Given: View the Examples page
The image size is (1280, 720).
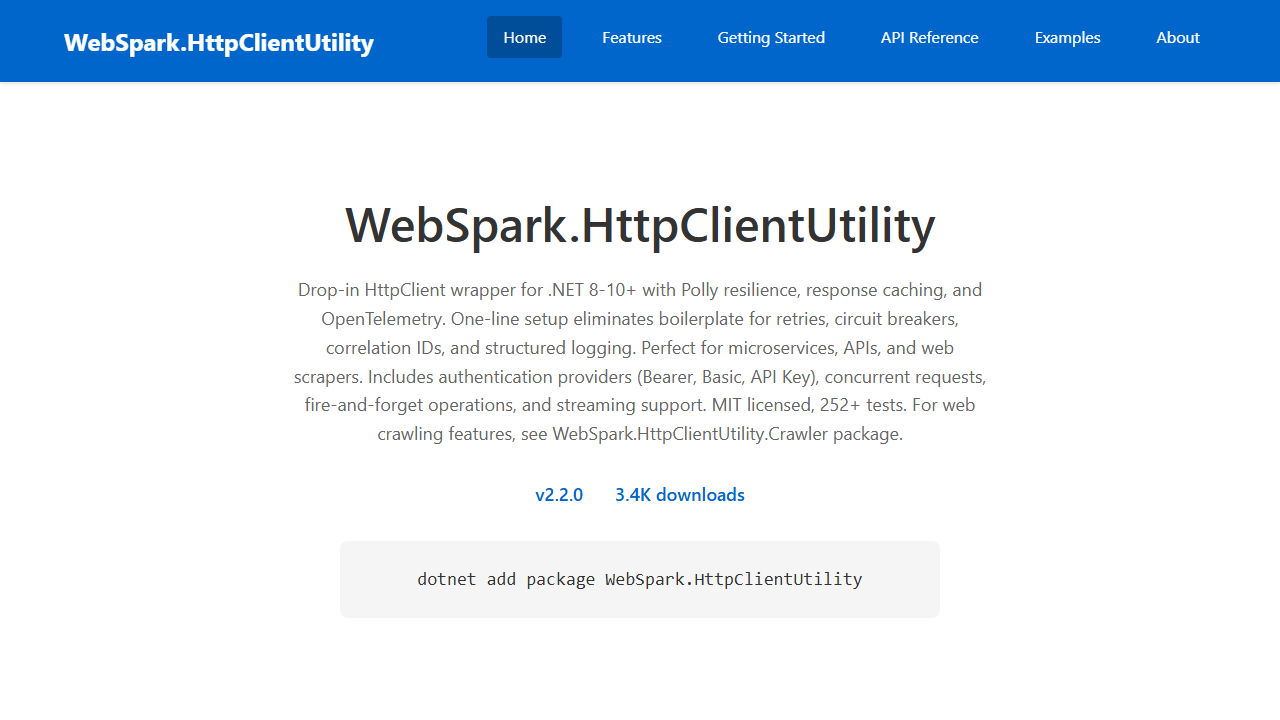Looking at the screenshot, I should (x=1067, y=37).
